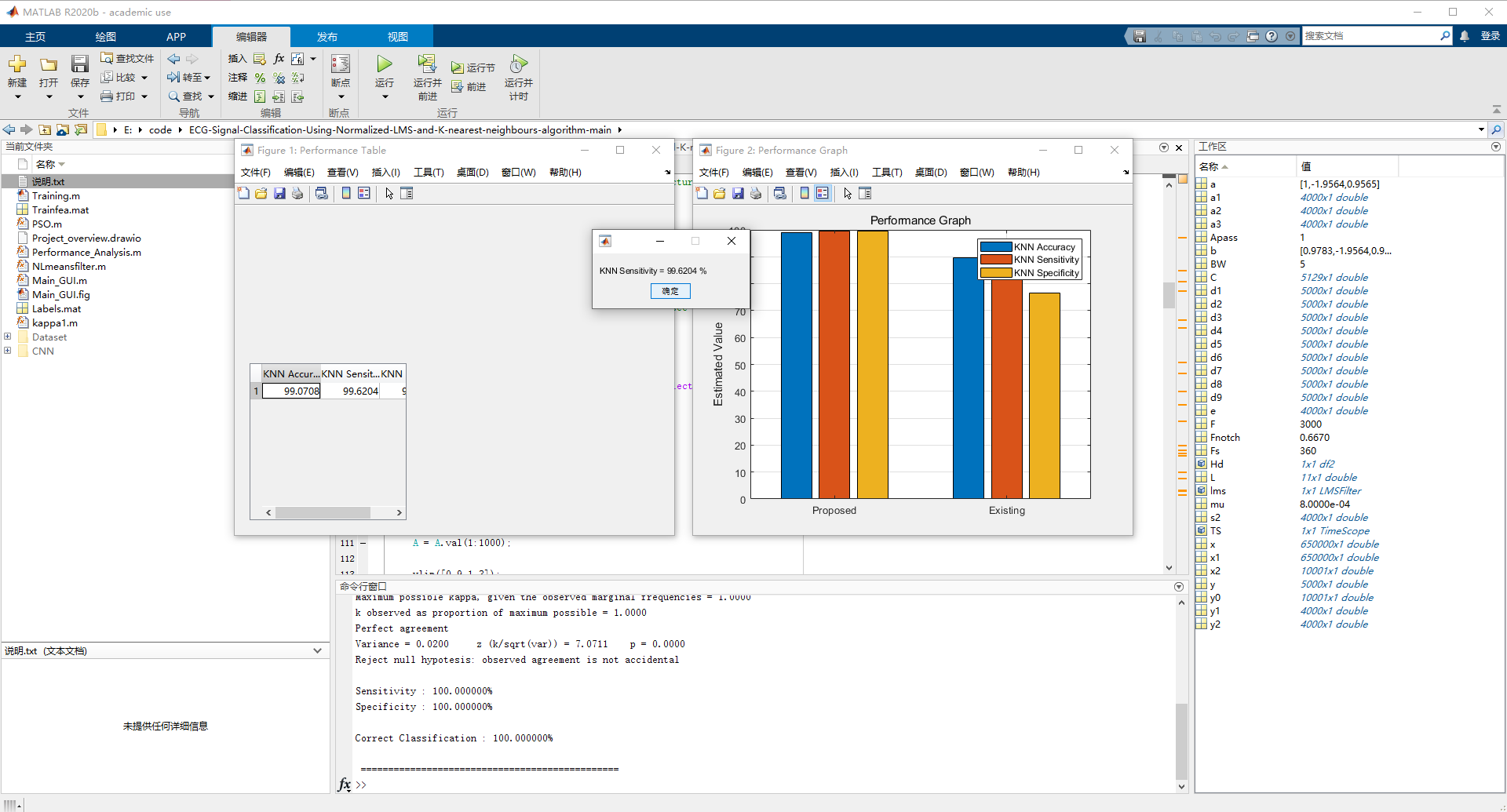Select Performance_Analysis.m in Current Folder

coord(86,253)
